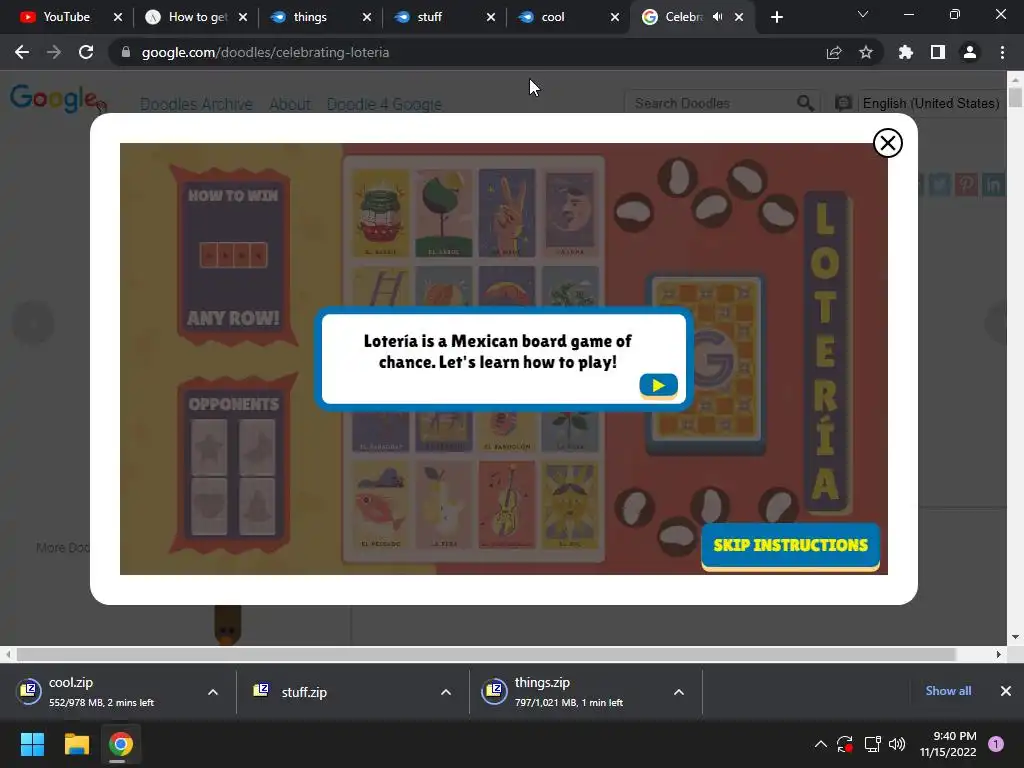The height and width of the screenshot is (768, 1024).
Task: Open the tab search dropdown
Action: [863, 14]
